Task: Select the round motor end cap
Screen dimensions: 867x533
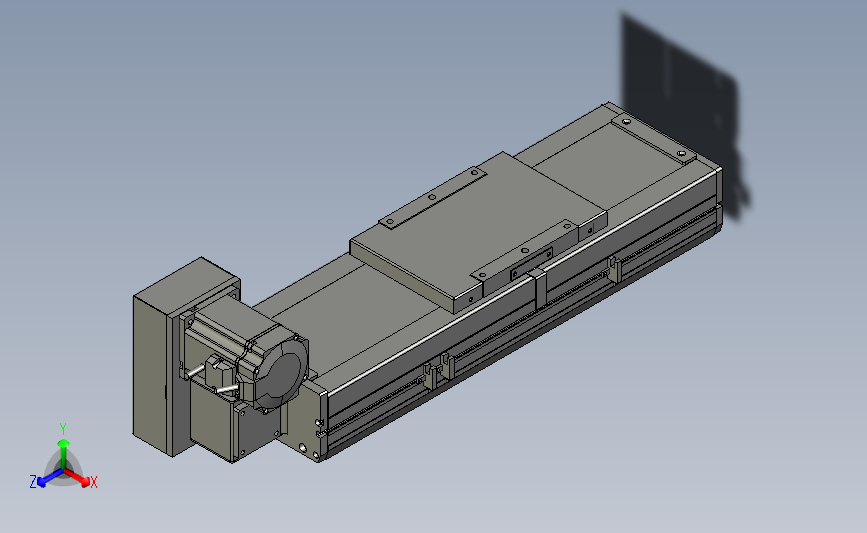Action: (x=281, y=373)
